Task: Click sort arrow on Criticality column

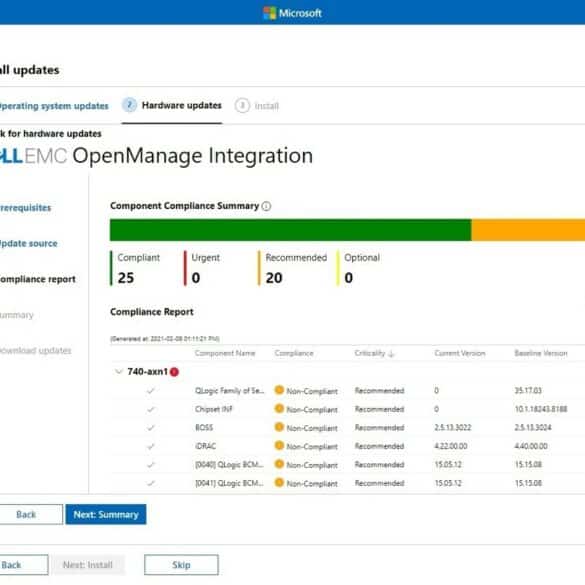Action: pos(391,354)
